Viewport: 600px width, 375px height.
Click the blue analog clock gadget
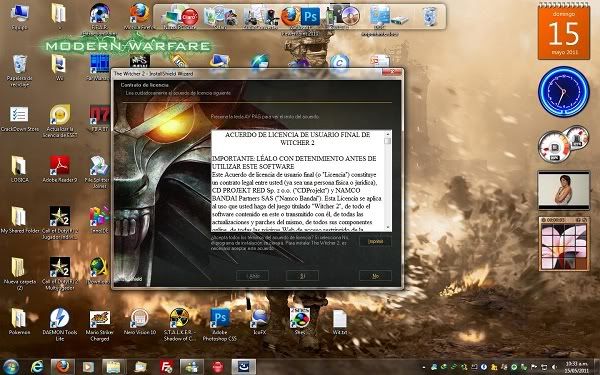click(564, 92)
